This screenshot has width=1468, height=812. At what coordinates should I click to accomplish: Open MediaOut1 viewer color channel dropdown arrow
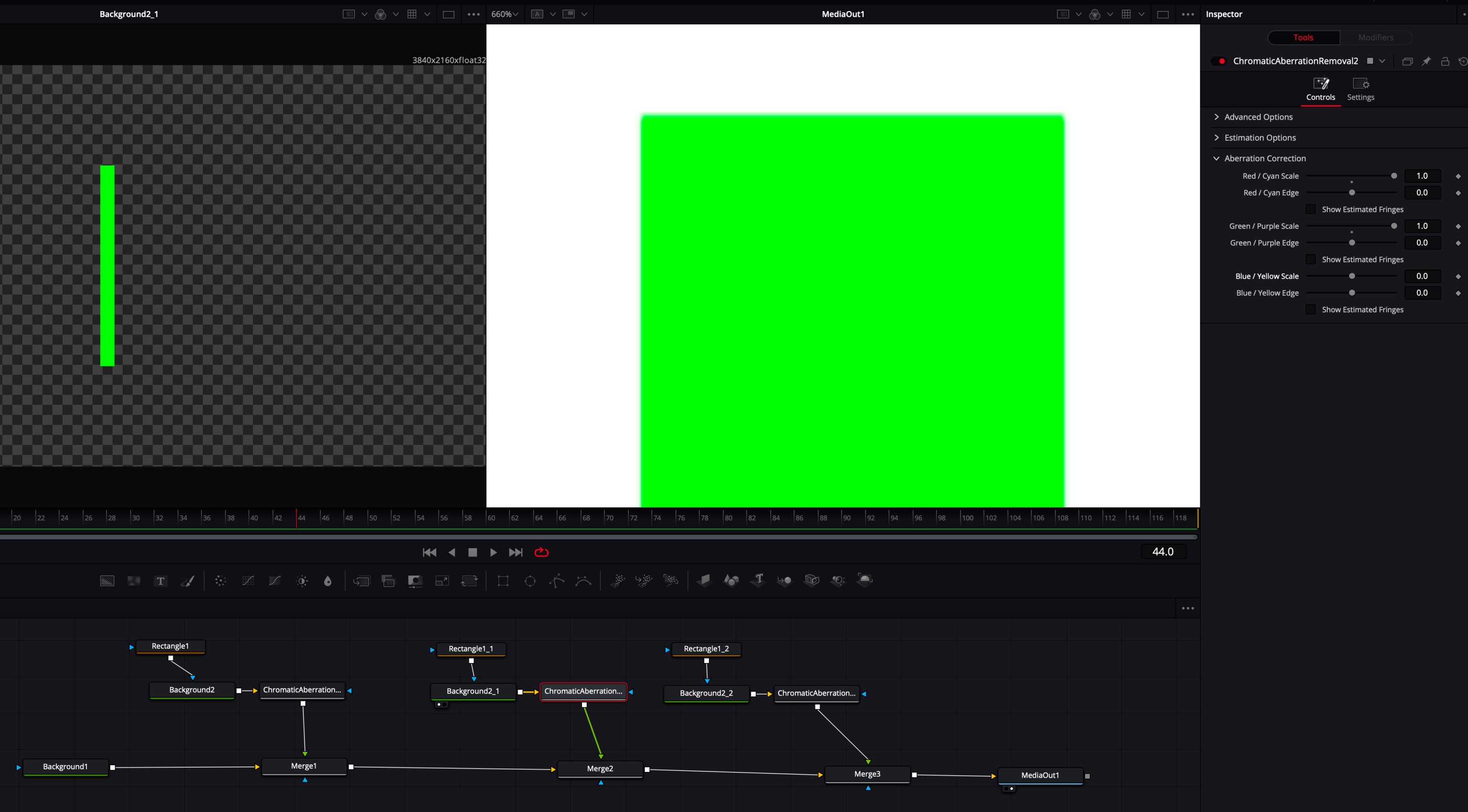tap(1109, 14)
